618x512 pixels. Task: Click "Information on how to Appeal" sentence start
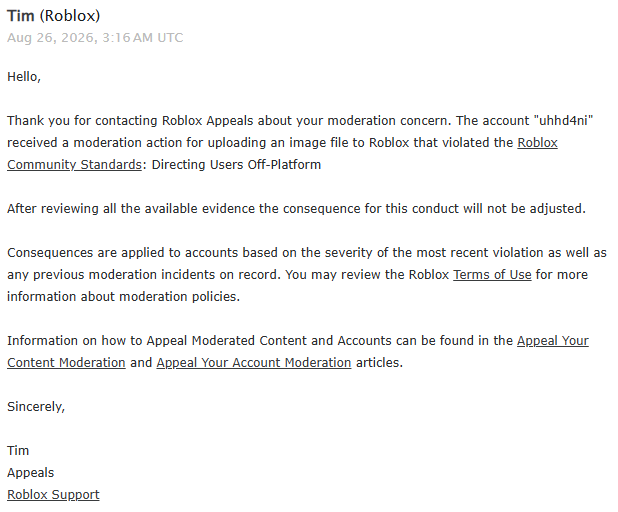point(98,341)
